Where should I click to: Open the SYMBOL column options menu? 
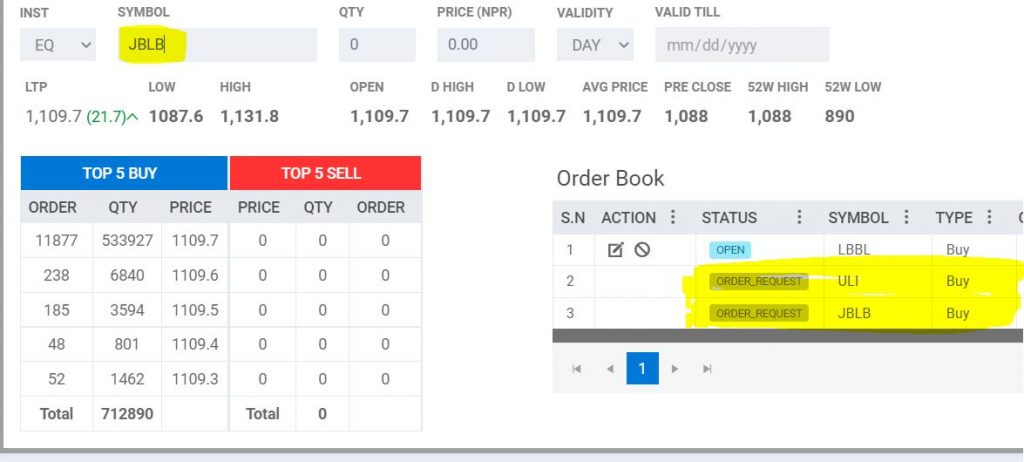[x=906, y=217]
